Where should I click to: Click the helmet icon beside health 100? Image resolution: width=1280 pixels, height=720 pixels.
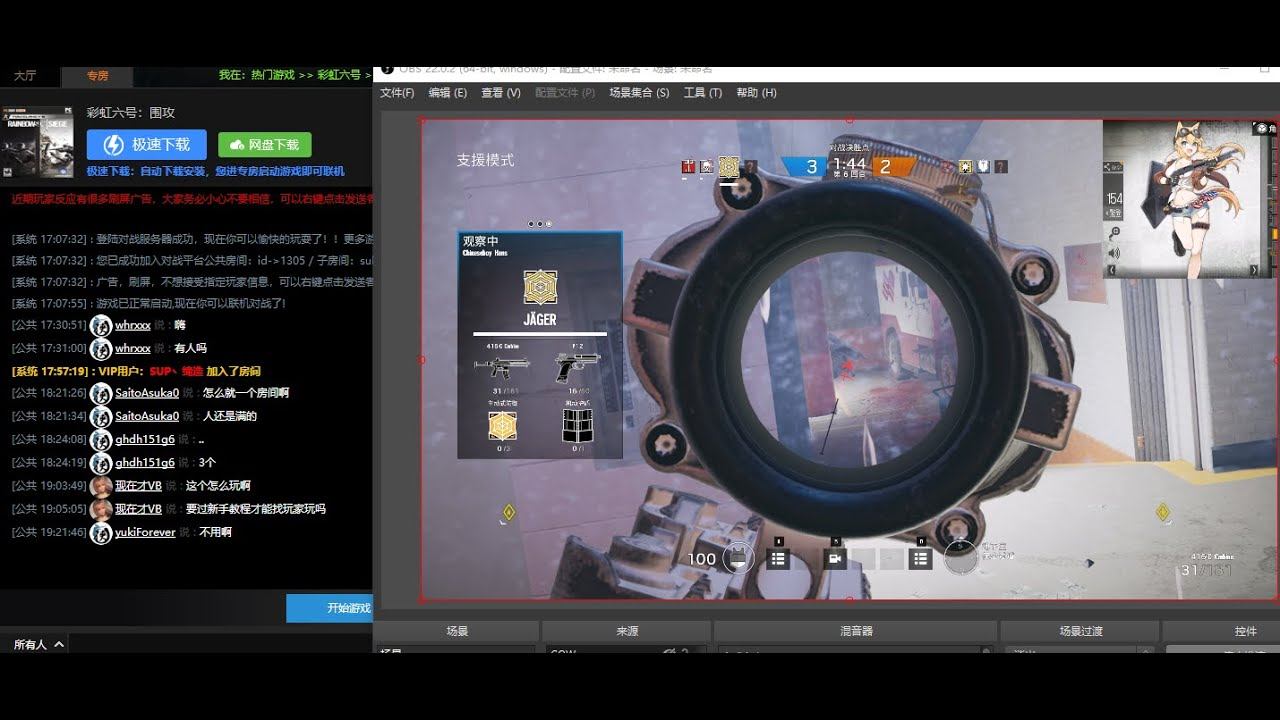(x=738, y=558)
